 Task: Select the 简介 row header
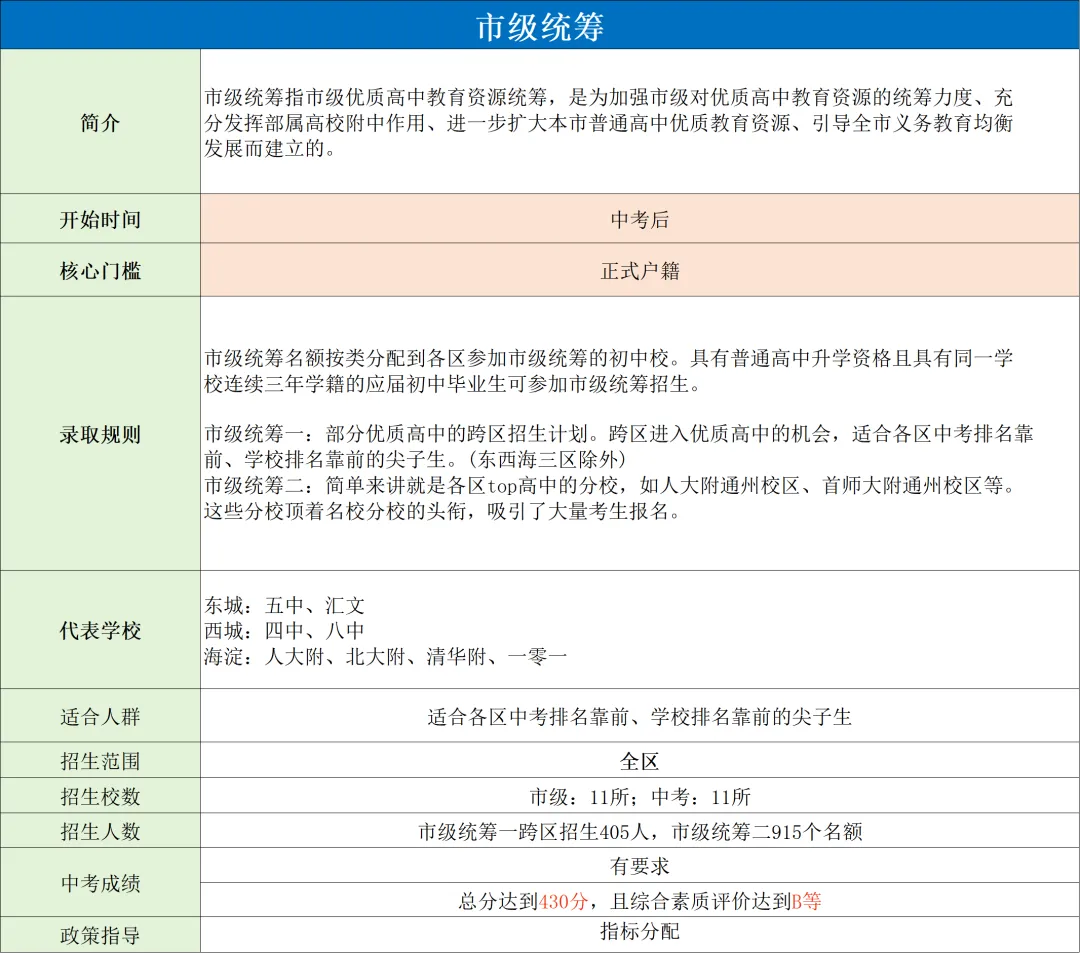99,124
